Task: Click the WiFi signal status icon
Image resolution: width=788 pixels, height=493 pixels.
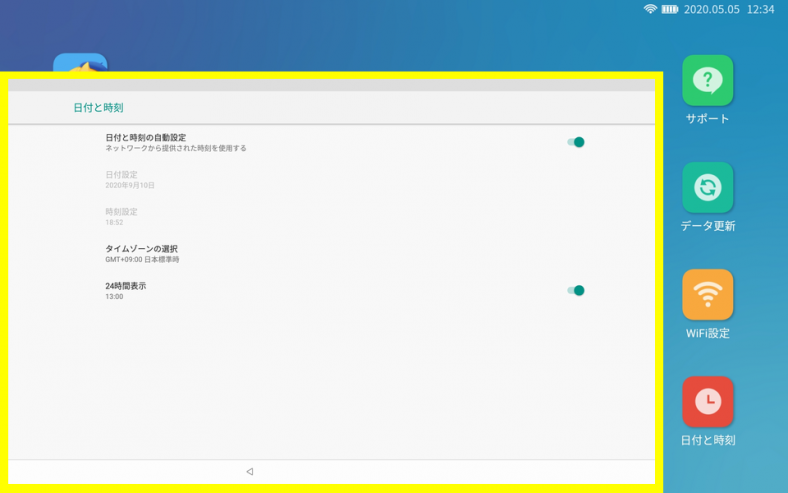Action: coord(650,9)
